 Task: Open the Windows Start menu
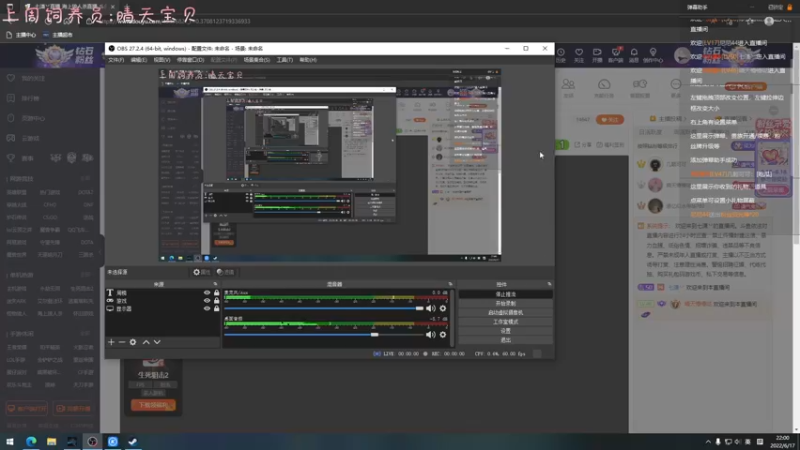point(10,442)
